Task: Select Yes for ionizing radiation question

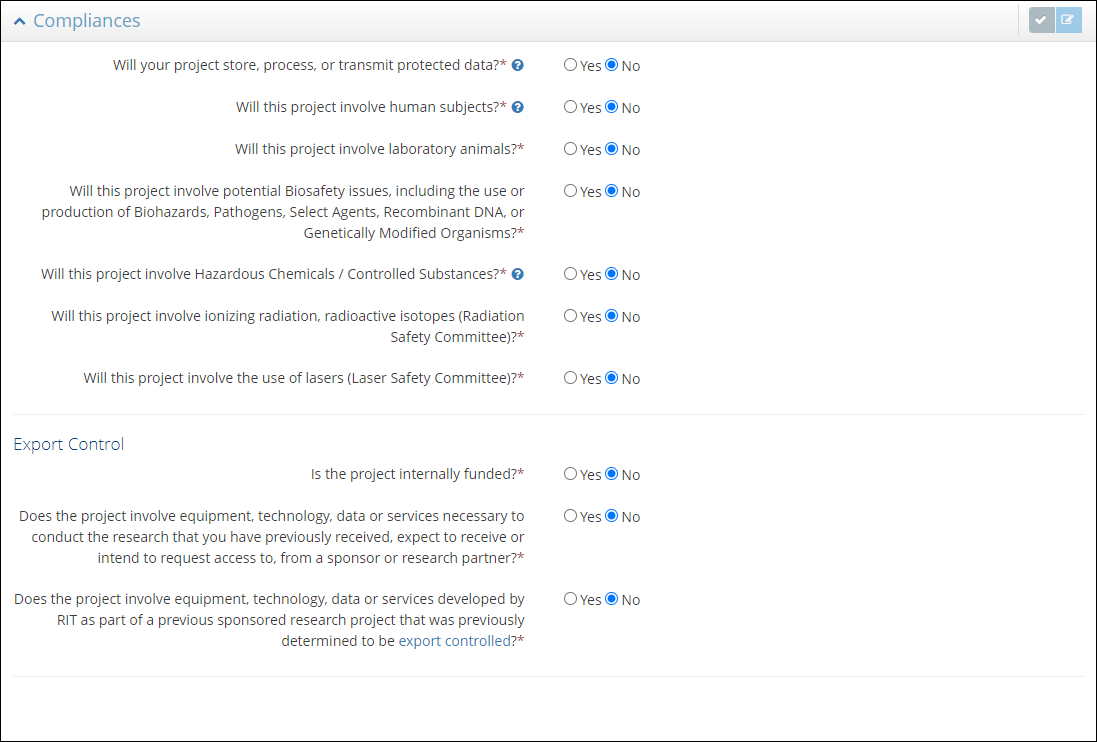Action: pos(570,316)
